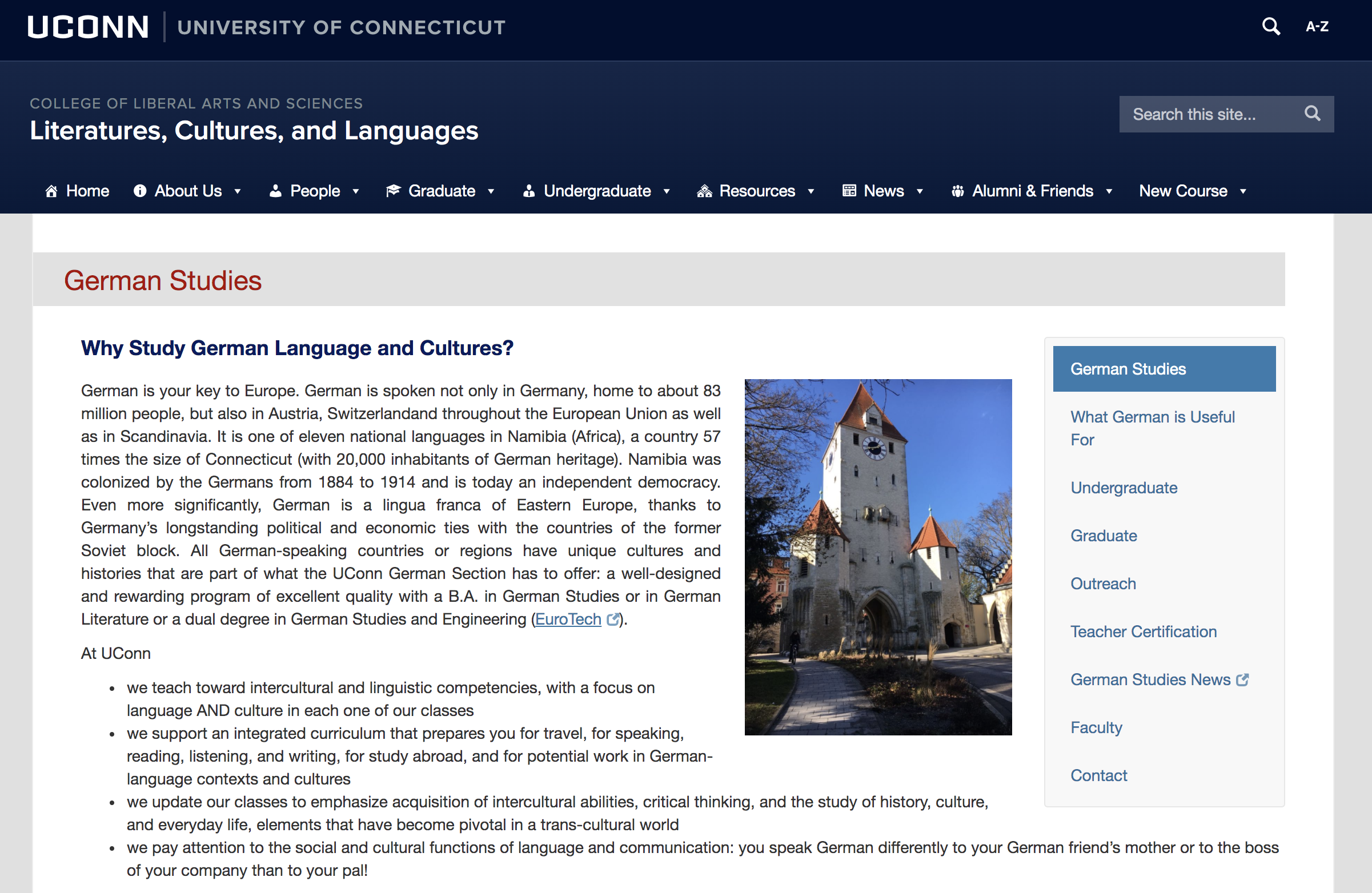Click the People person icon
The width and height of the screenshot is (1372, 893).
(x=275, y=191)
